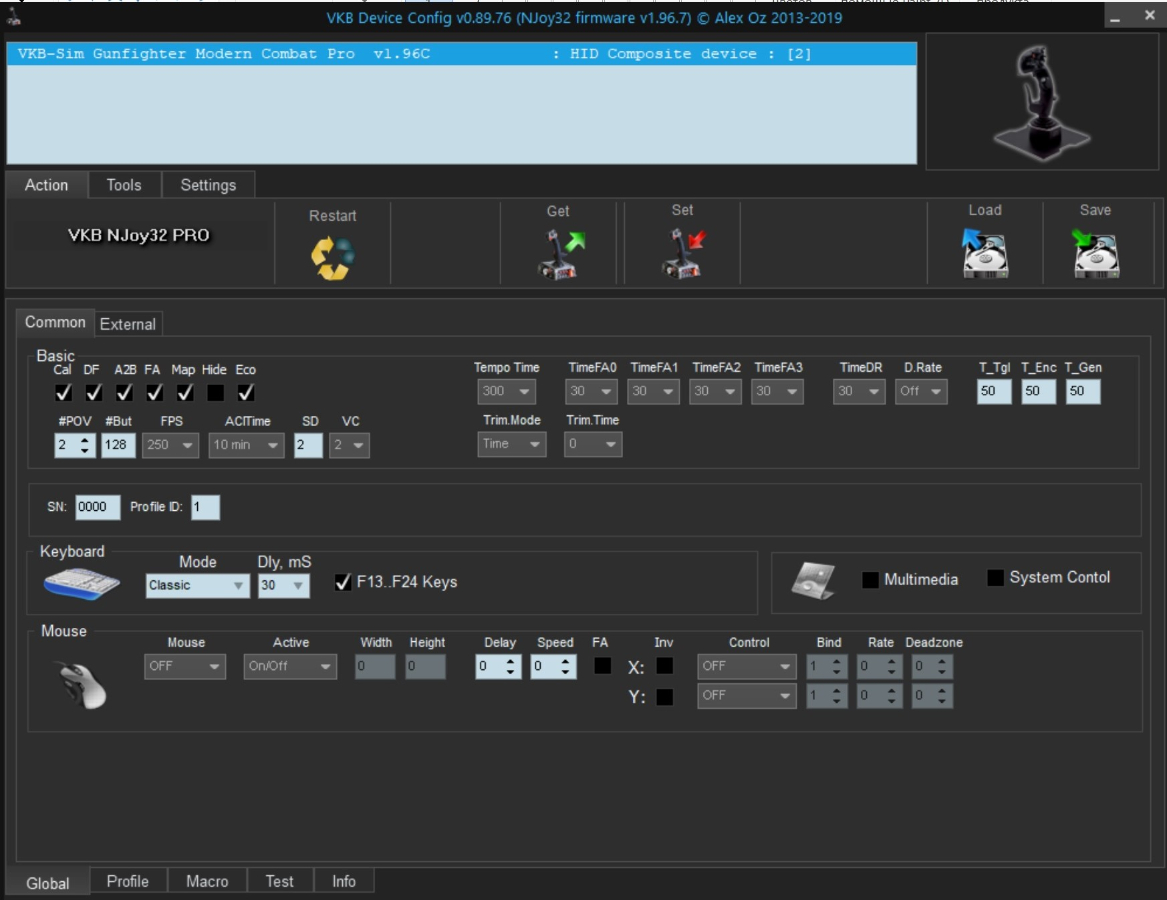Open the Profile bottom tab
This screenshot has width=1167, height=900.
pyautogui.click(x=128, y=881)
